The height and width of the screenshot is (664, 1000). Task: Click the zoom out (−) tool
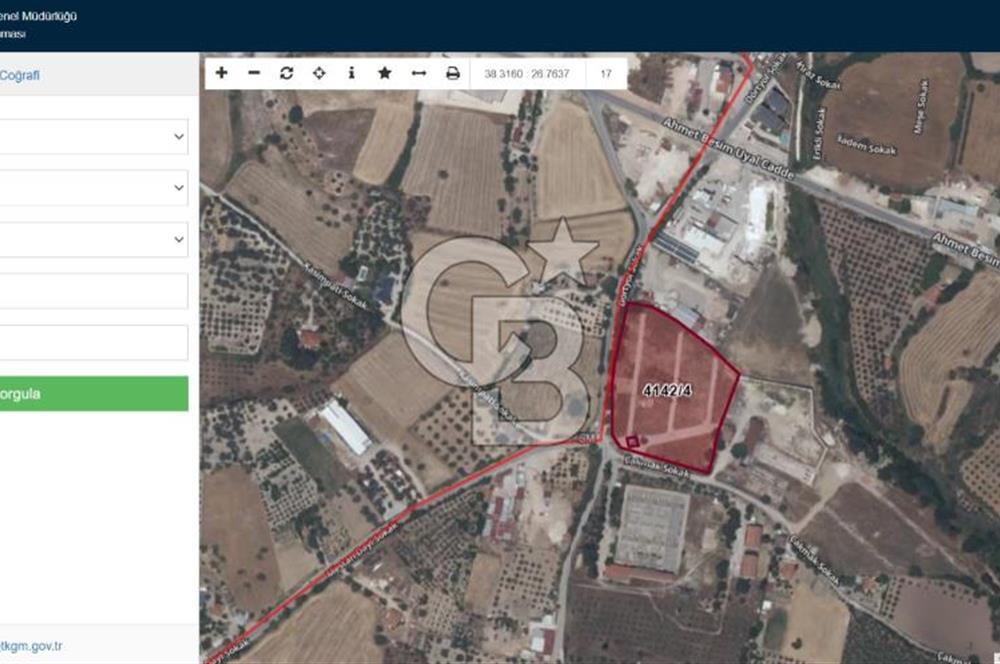coord(254,72)
